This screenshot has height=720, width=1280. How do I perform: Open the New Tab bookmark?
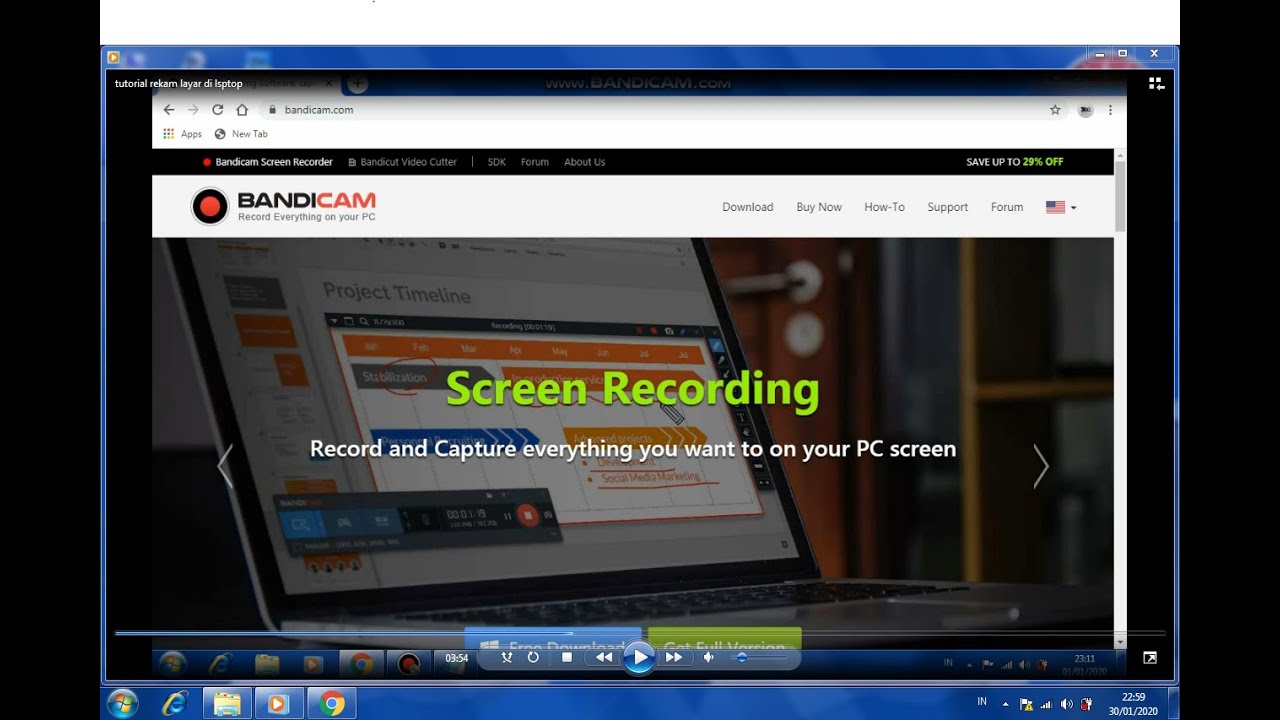(x=241, y=134)
